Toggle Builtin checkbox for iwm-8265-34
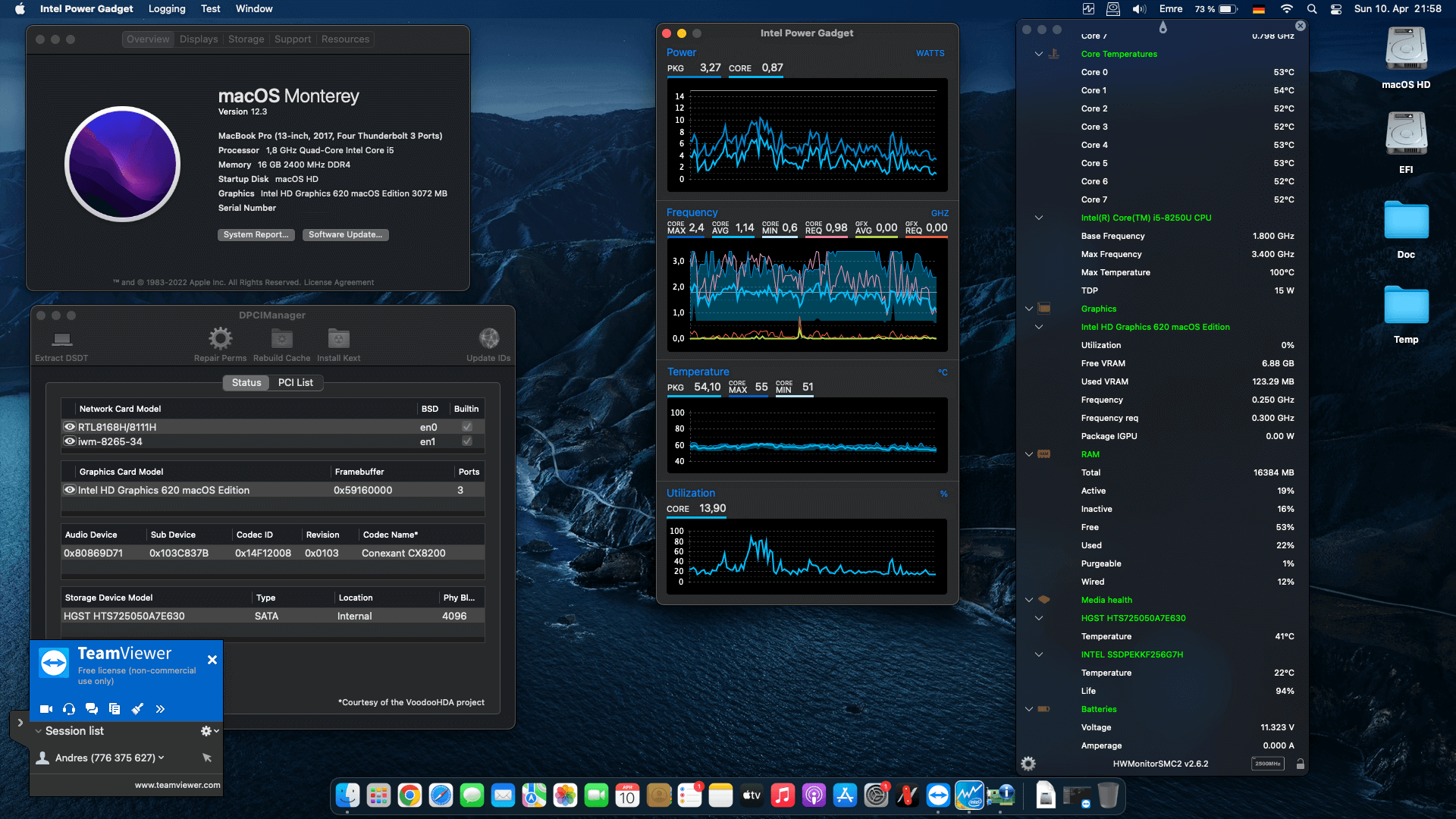Image resolution: width=1456 pixels, height=819 pixels. (467, 441)
